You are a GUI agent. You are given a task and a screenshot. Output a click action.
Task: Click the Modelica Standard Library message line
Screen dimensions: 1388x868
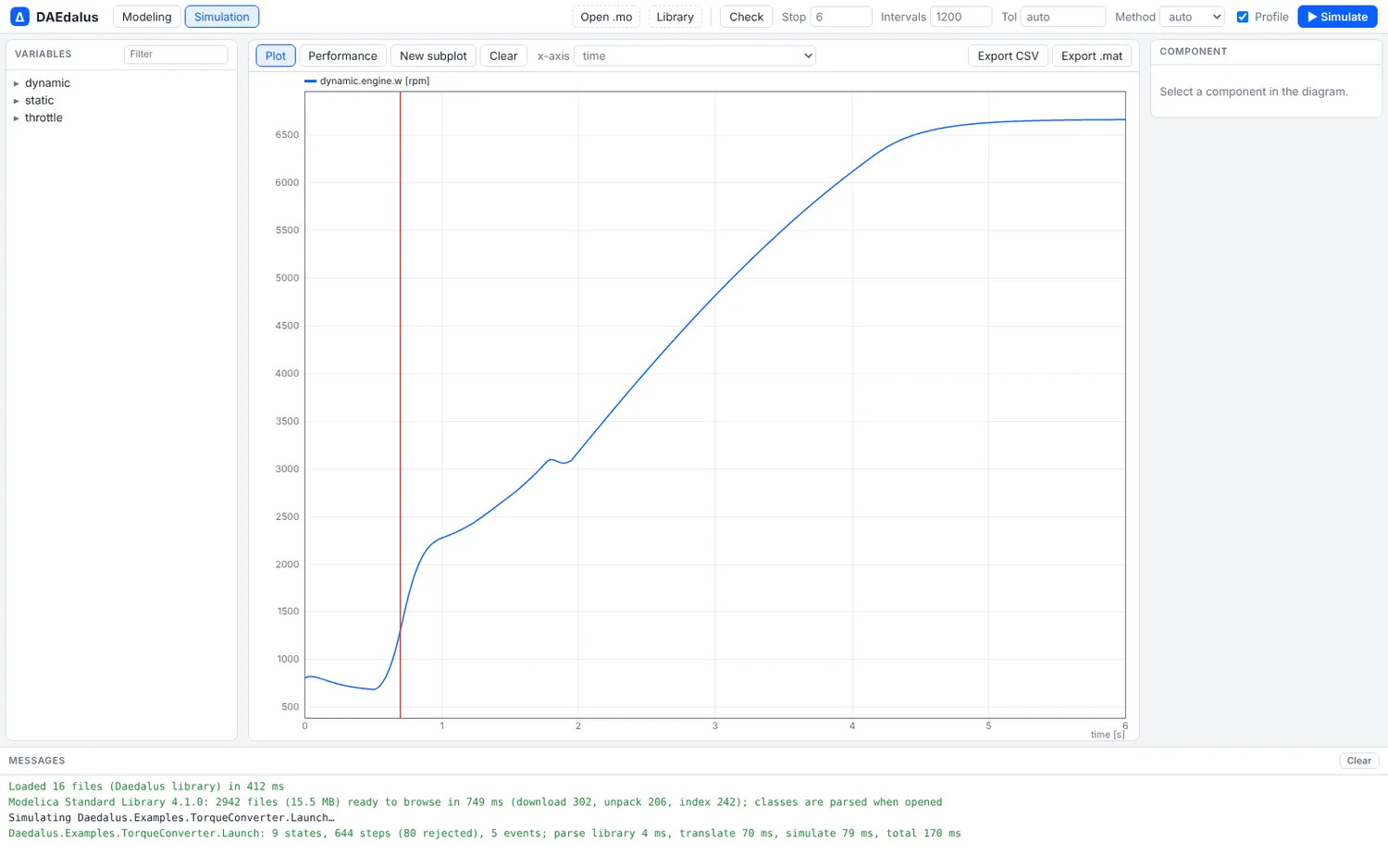pyautogui.click(x=475, y=802)
